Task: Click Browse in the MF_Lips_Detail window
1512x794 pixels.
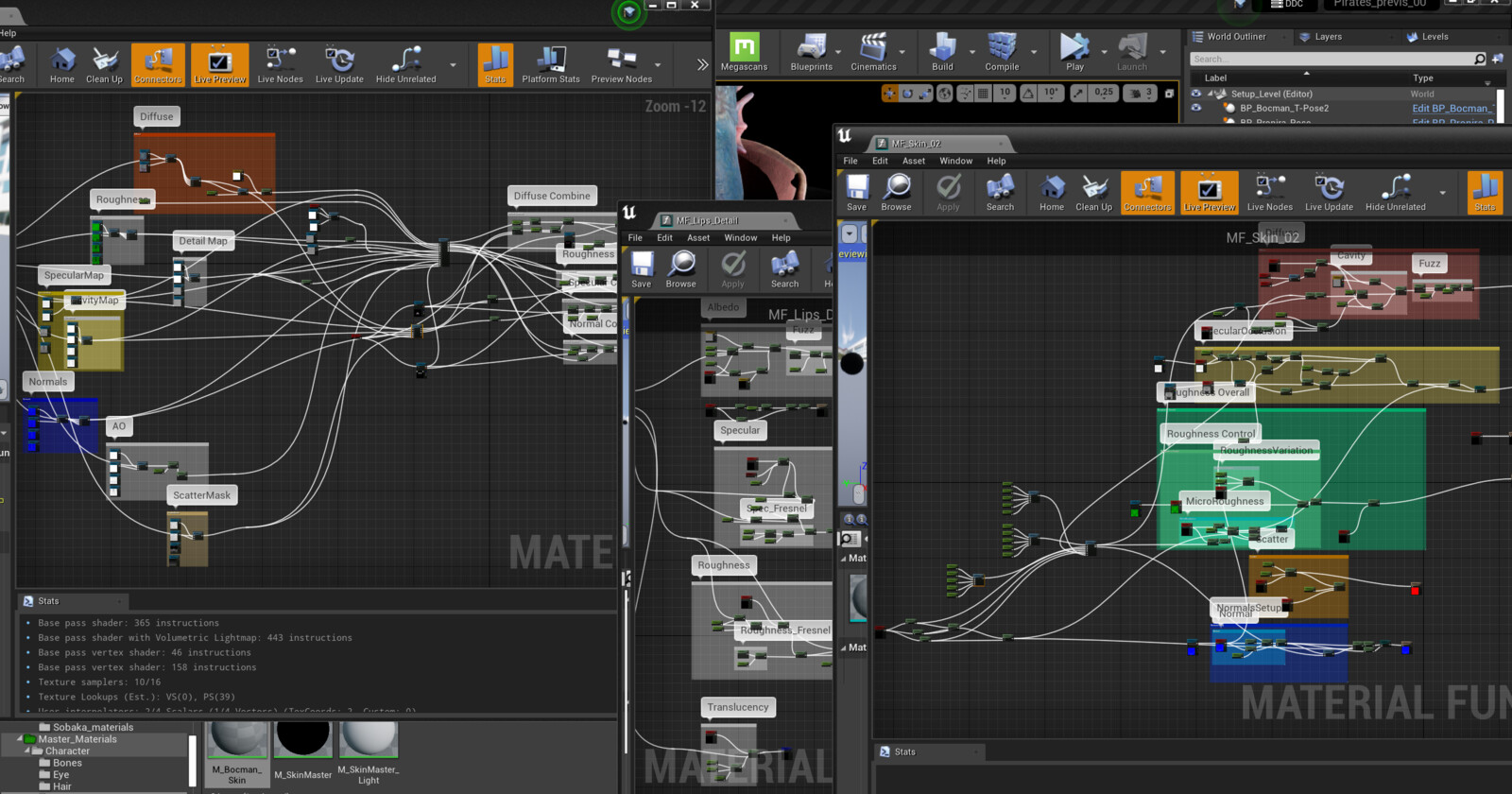Action: coord(680,269)
